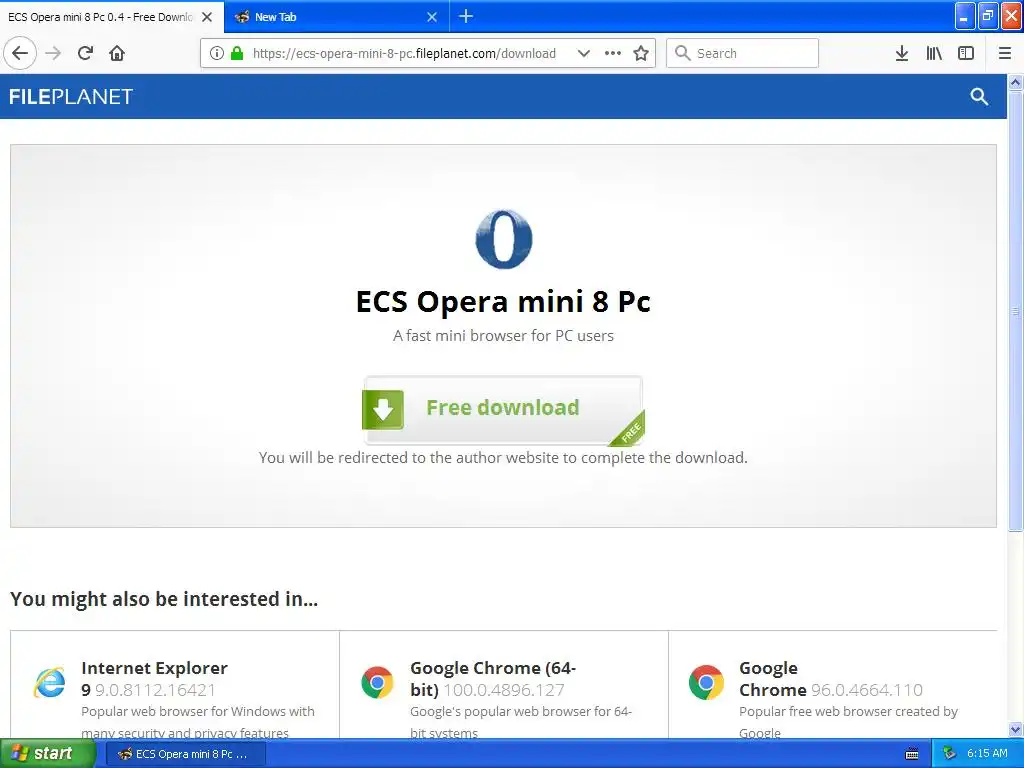Click the forward navigation arrow
The width and height of the screenshot is (1024, 768).
pyautogui.click(x=54, y=53)
